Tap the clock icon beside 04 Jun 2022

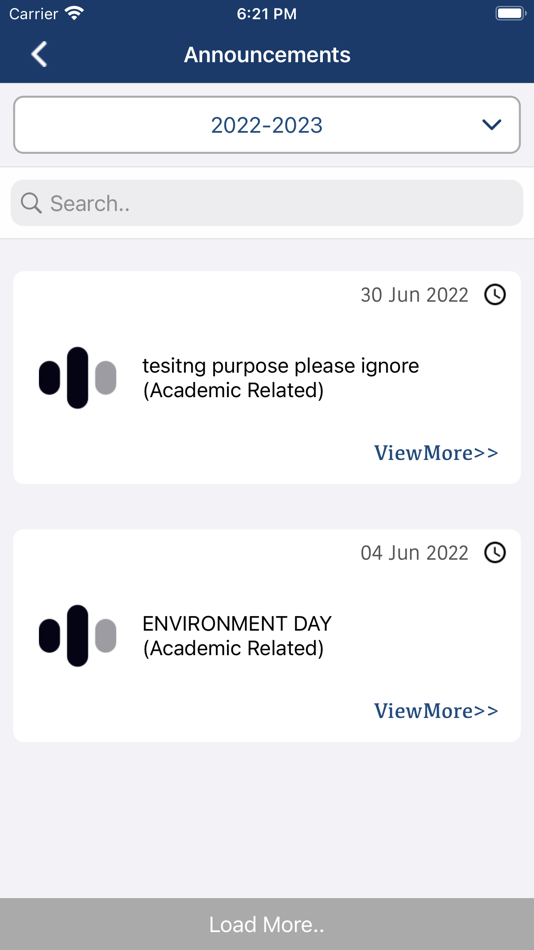(x=495, y=553)
